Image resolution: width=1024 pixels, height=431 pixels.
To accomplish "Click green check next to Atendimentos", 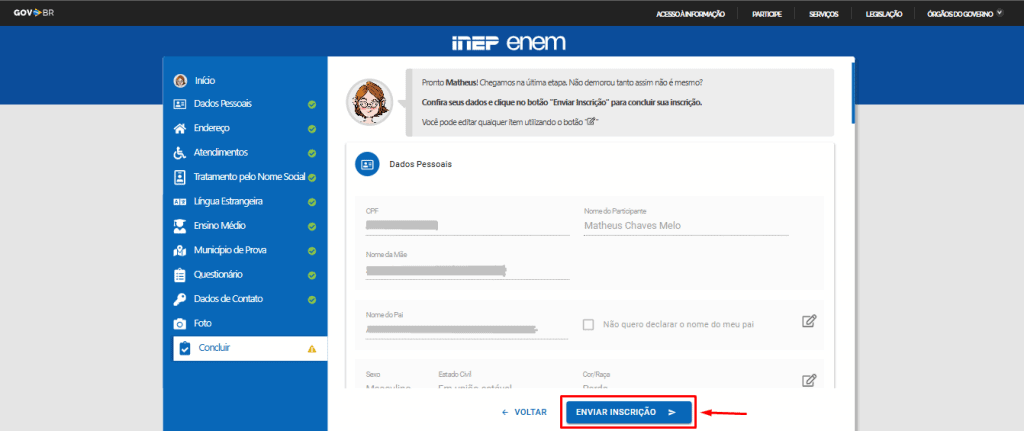I will click(312, 153).
